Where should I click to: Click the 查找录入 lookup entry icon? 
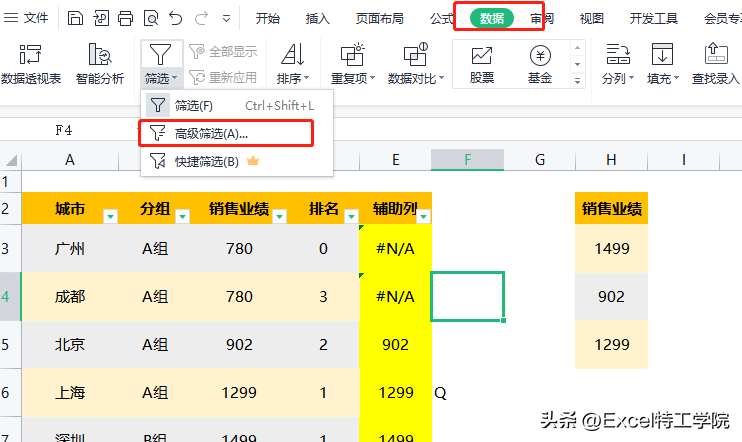pos(716,54)
